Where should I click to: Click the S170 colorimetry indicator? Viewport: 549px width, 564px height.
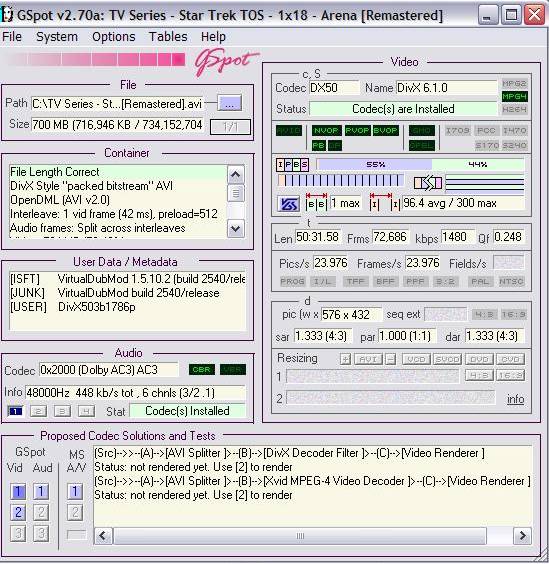coord(487,145)
